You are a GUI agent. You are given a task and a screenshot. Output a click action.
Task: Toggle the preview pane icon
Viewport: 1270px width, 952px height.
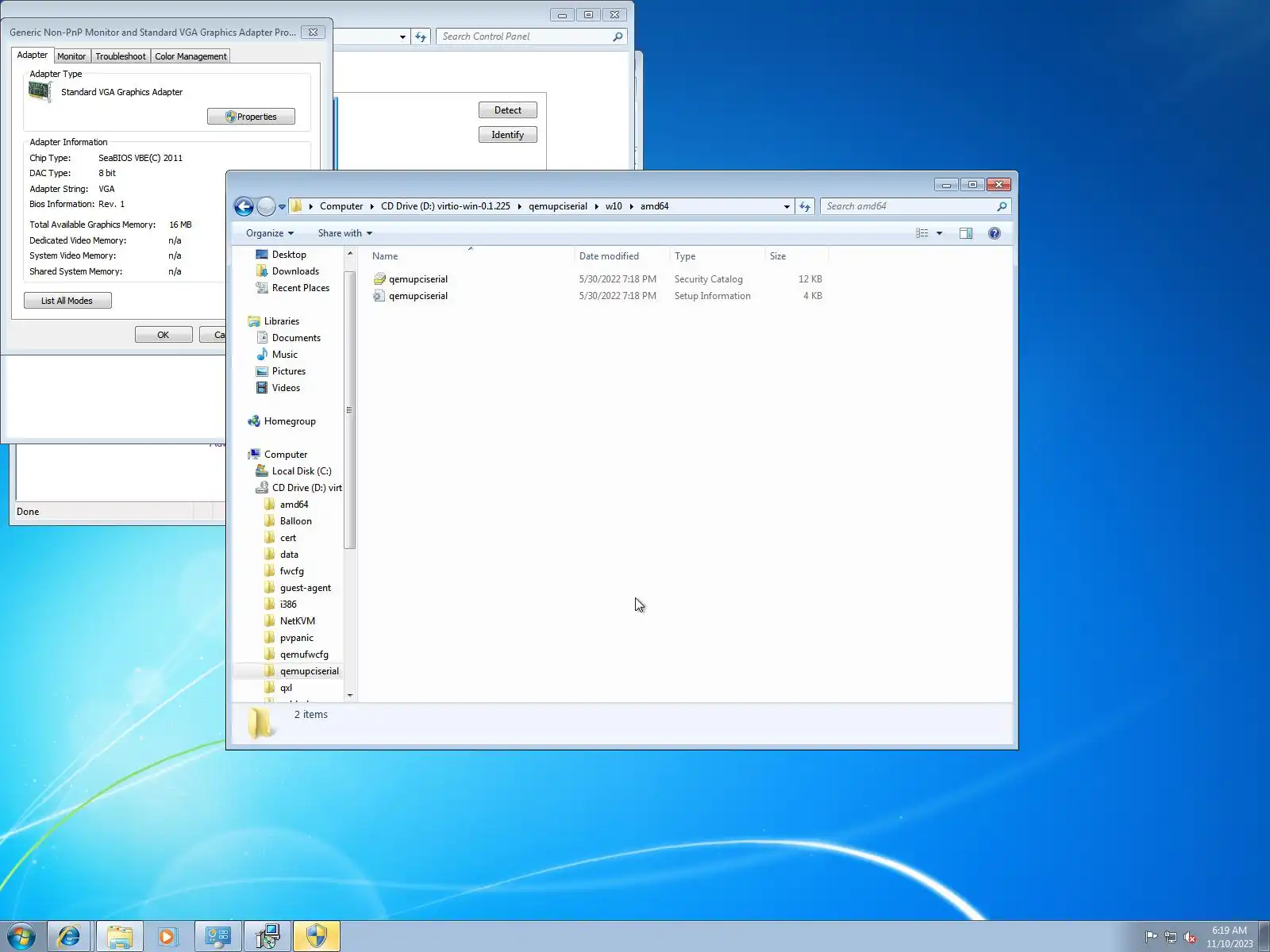pyautogui.click(x=966, y=233)
